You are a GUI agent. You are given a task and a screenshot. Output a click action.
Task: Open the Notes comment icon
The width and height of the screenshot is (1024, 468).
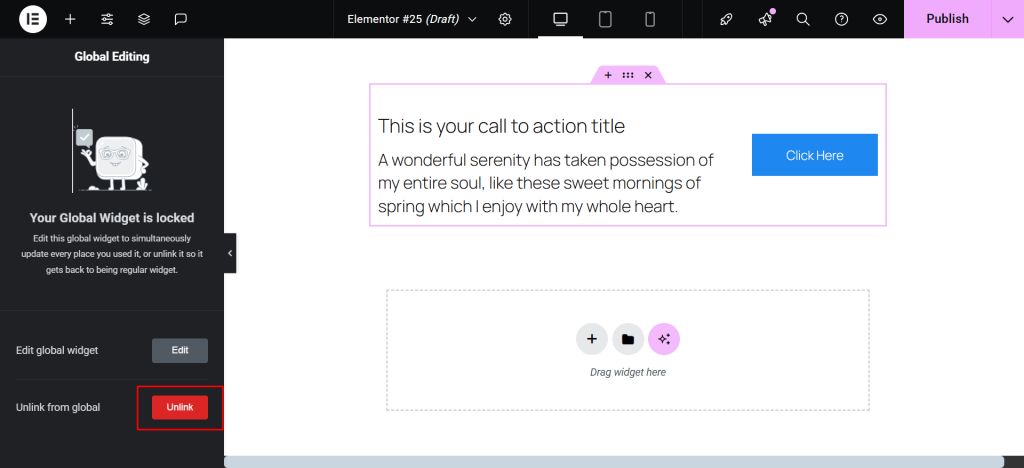tap(181, 19)
